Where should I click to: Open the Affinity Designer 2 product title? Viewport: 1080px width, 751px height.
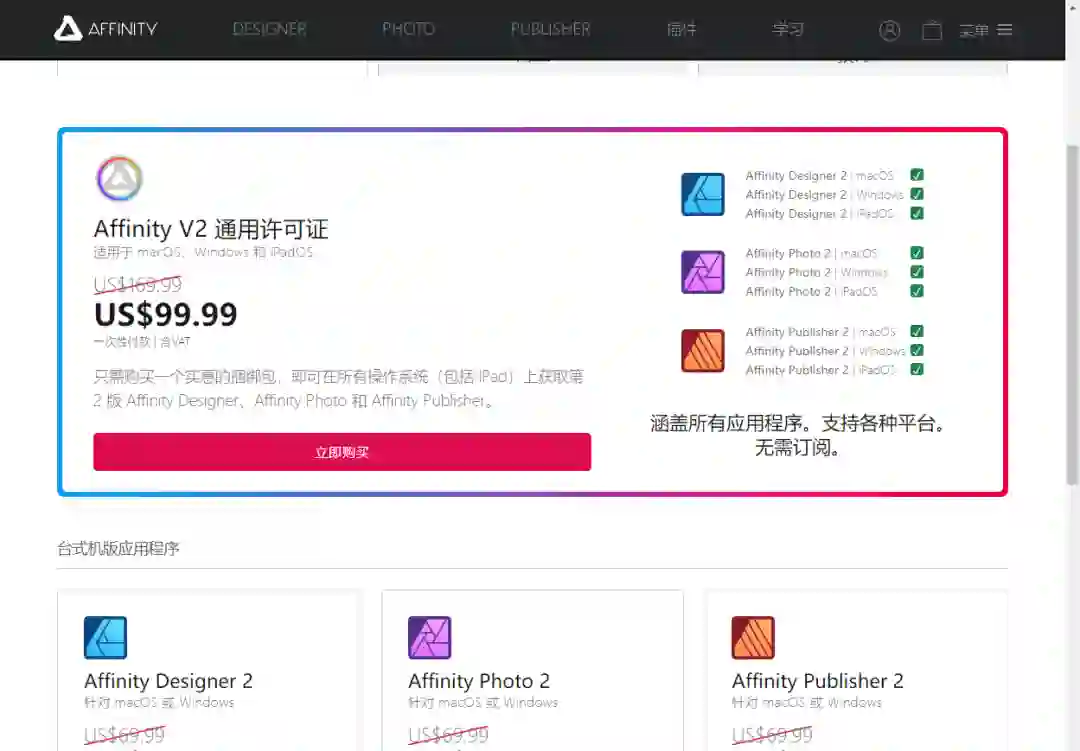click(168, 681)
